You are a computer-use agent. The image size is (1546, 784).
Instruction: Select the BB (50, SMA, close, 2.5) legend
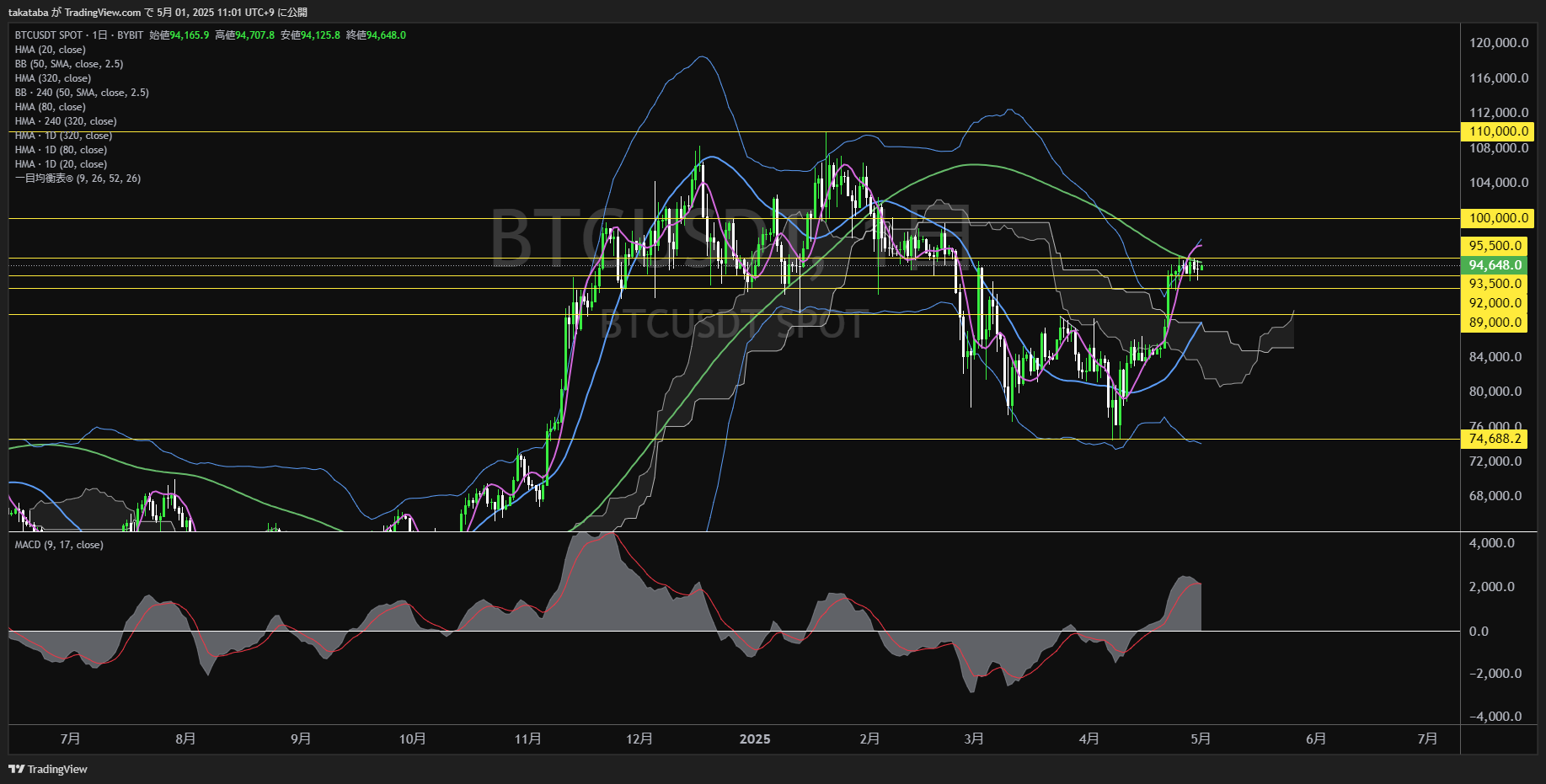69,64
